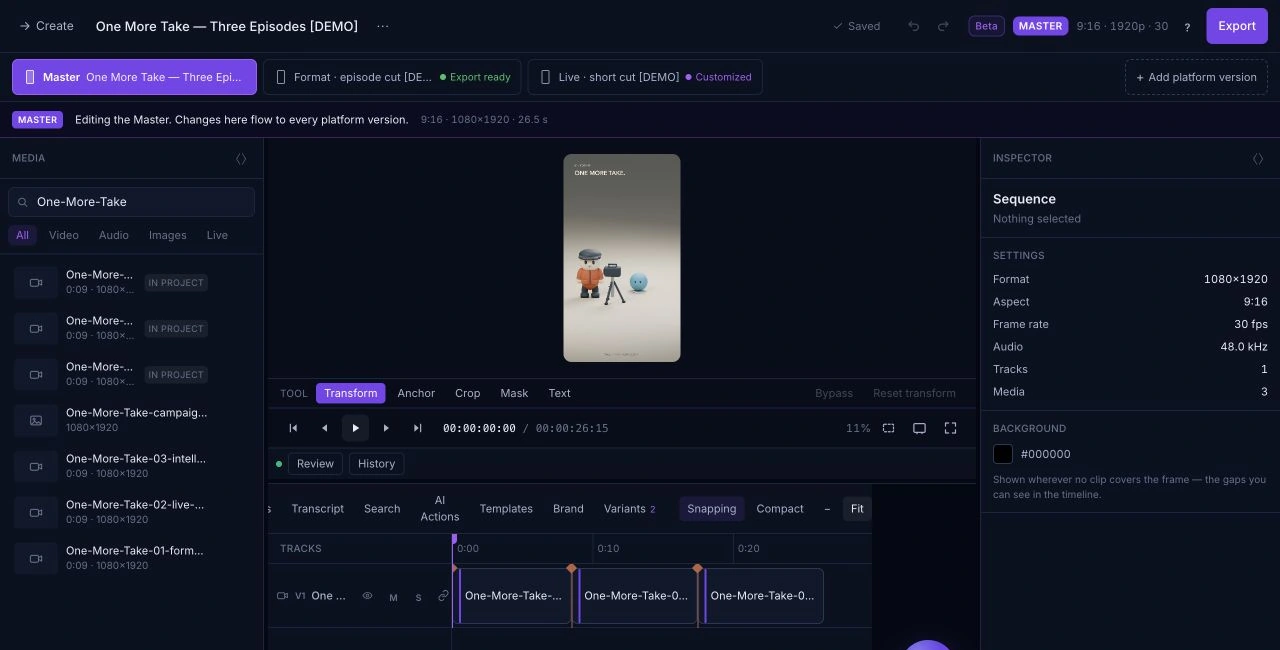This screenshot has width=1280, height=650.
Task: Open the AI Actions tab
Action: 440,509
